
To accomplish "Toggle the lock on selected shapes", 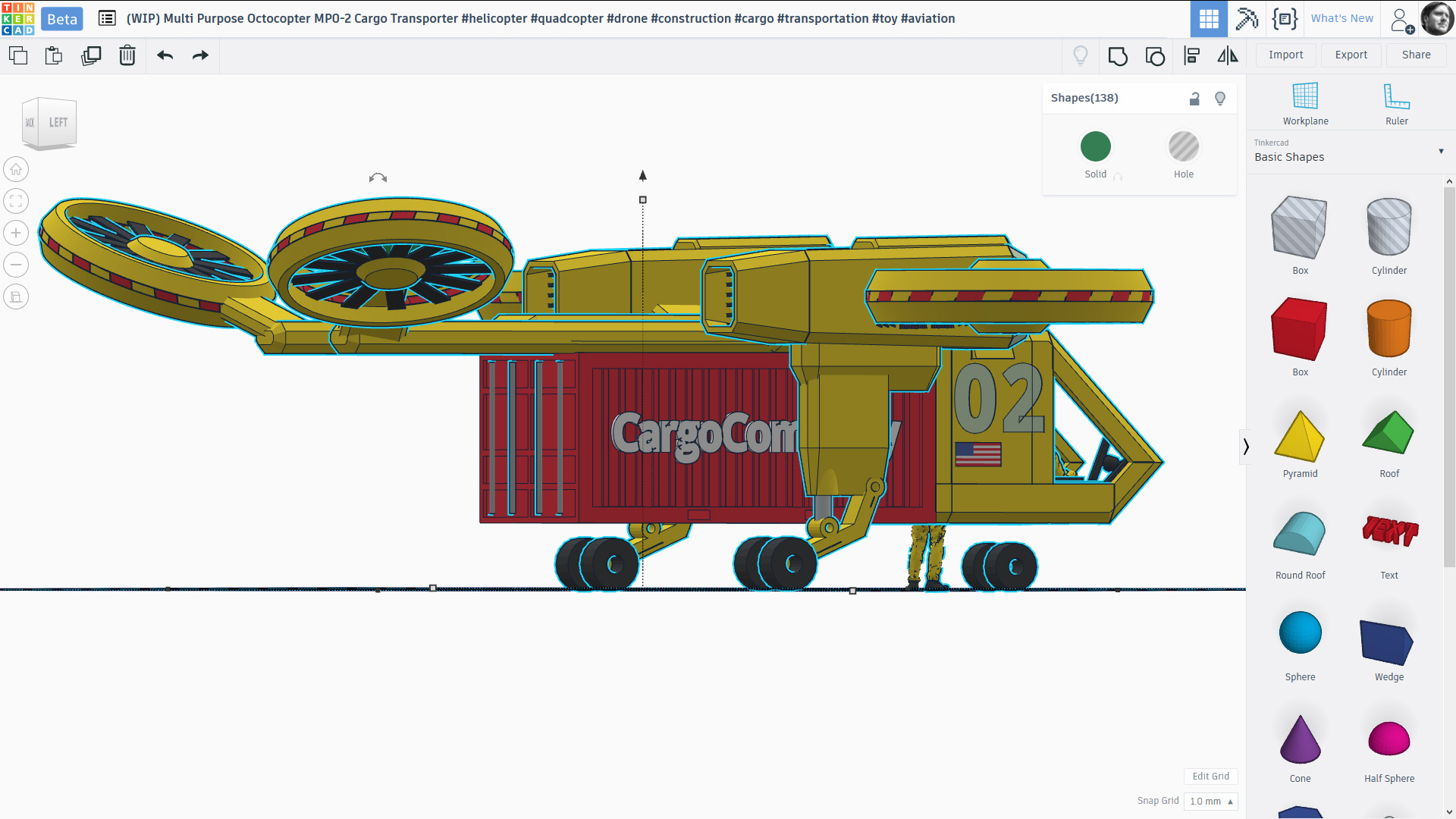I will [1194, 99].
